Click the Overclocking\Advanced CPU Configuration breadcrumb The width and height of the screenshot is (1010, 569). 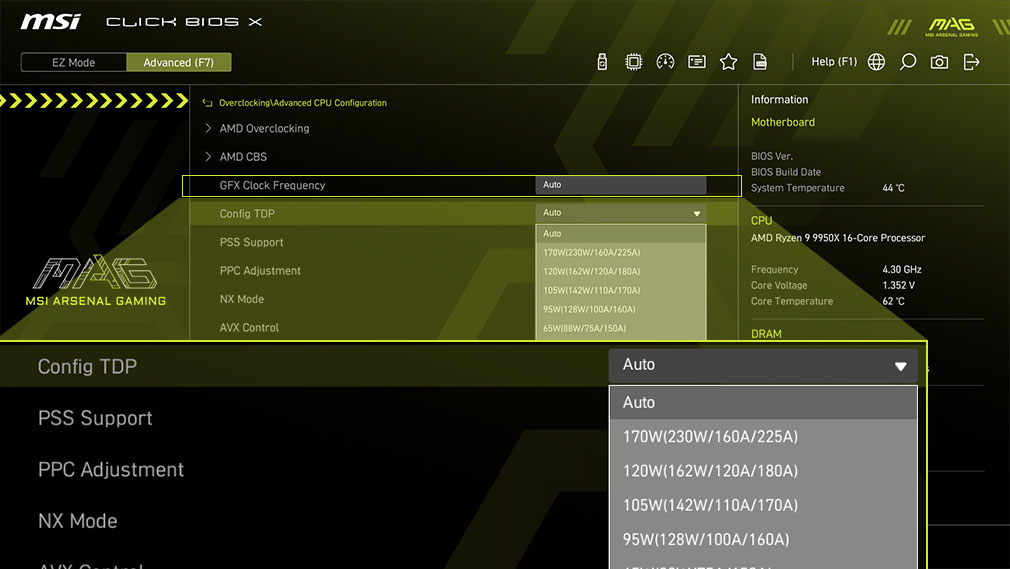303,102
